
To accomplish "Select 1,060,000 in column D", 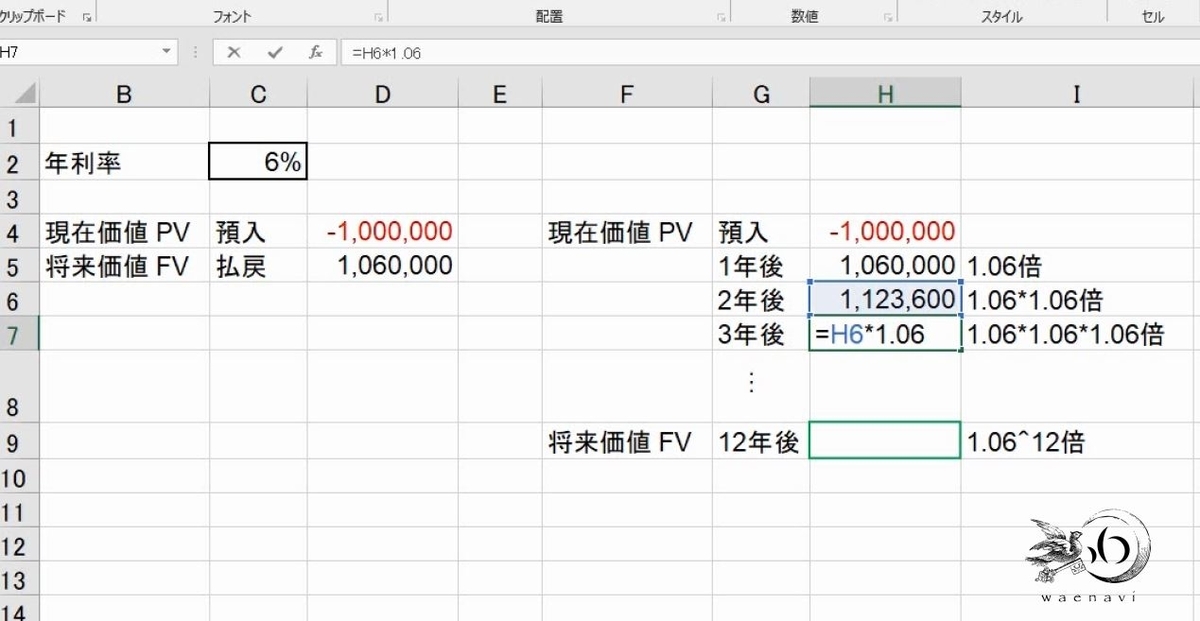I will (383, 266).
